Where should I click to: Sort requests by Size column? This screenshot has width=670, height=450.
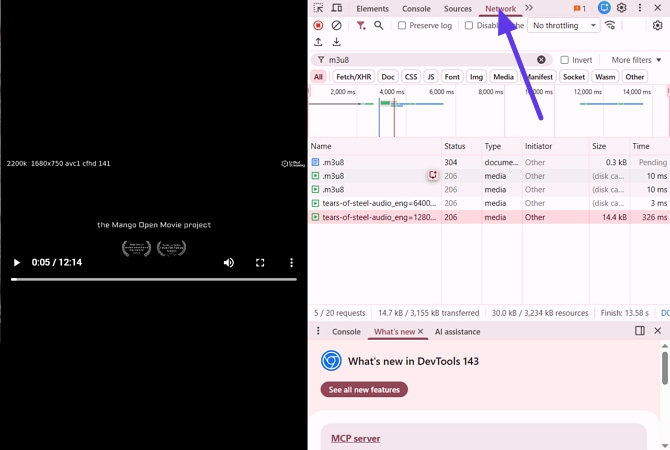609,146
